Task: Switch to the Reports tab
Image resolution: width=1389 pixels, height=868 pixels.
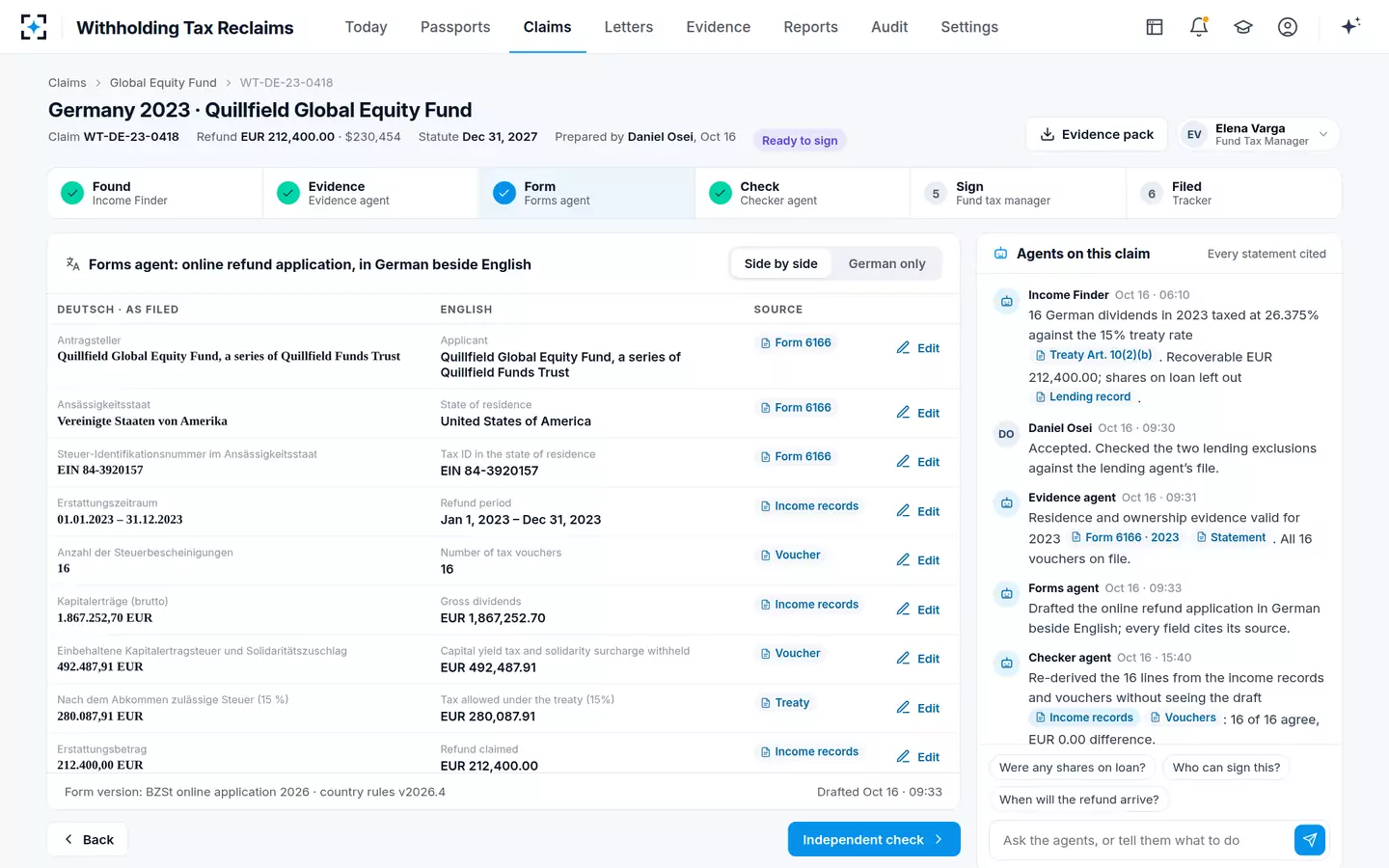Action: pyautogui.click(x=810, y=27)
